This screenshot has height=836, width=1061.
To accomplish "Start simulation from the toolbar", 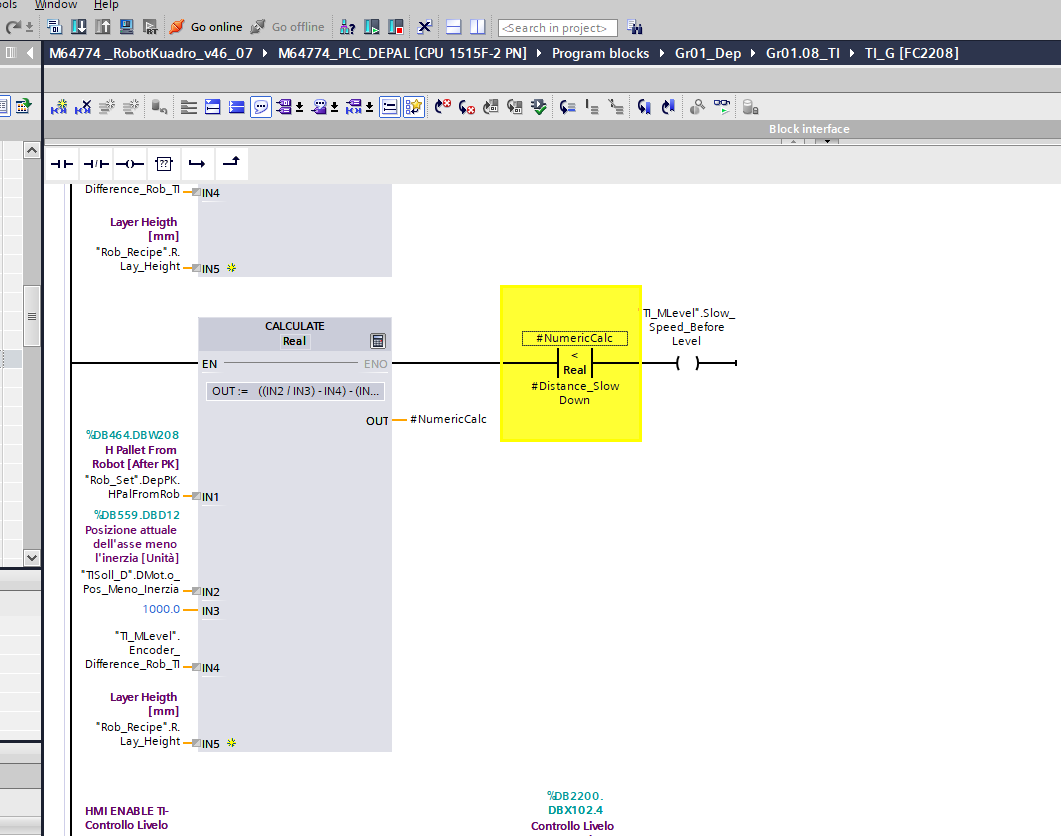I will [126, 27].
